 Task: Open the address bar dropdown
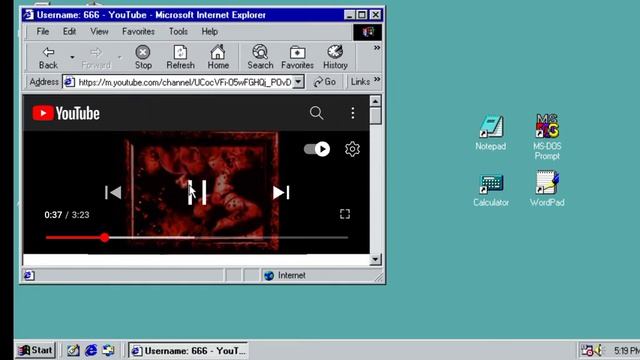(298, 82)
